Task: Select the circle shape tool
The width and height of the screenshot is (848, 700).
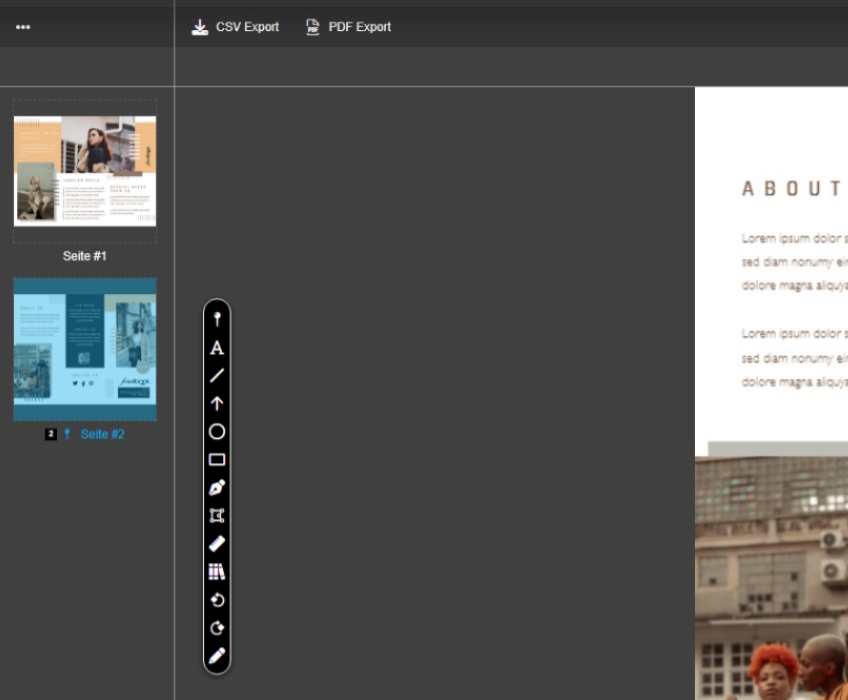Action: tap(217, 432)
